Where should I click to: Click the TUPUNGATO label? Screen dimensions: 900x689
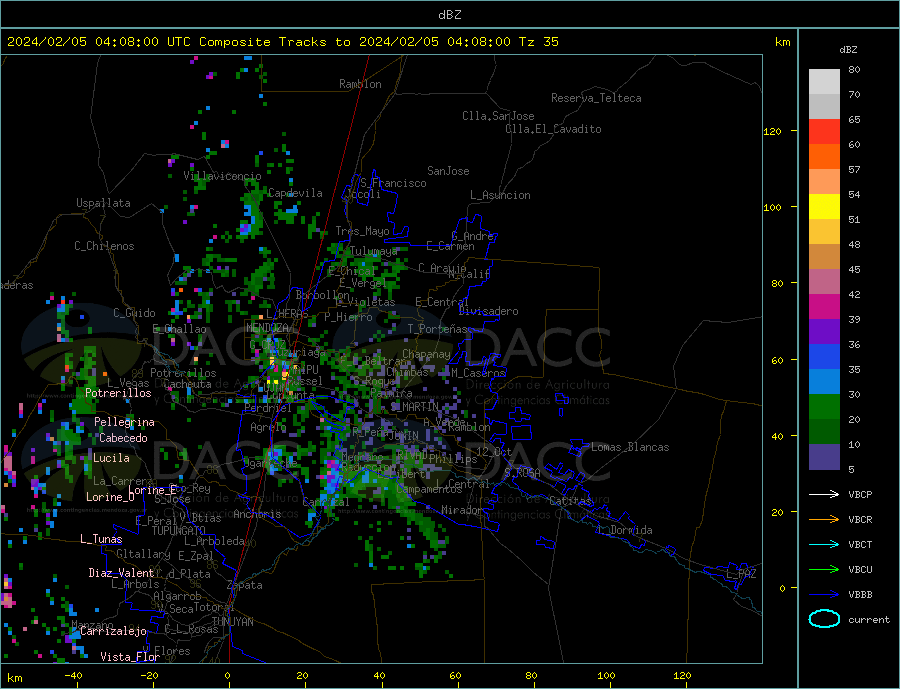pos(178,531)
